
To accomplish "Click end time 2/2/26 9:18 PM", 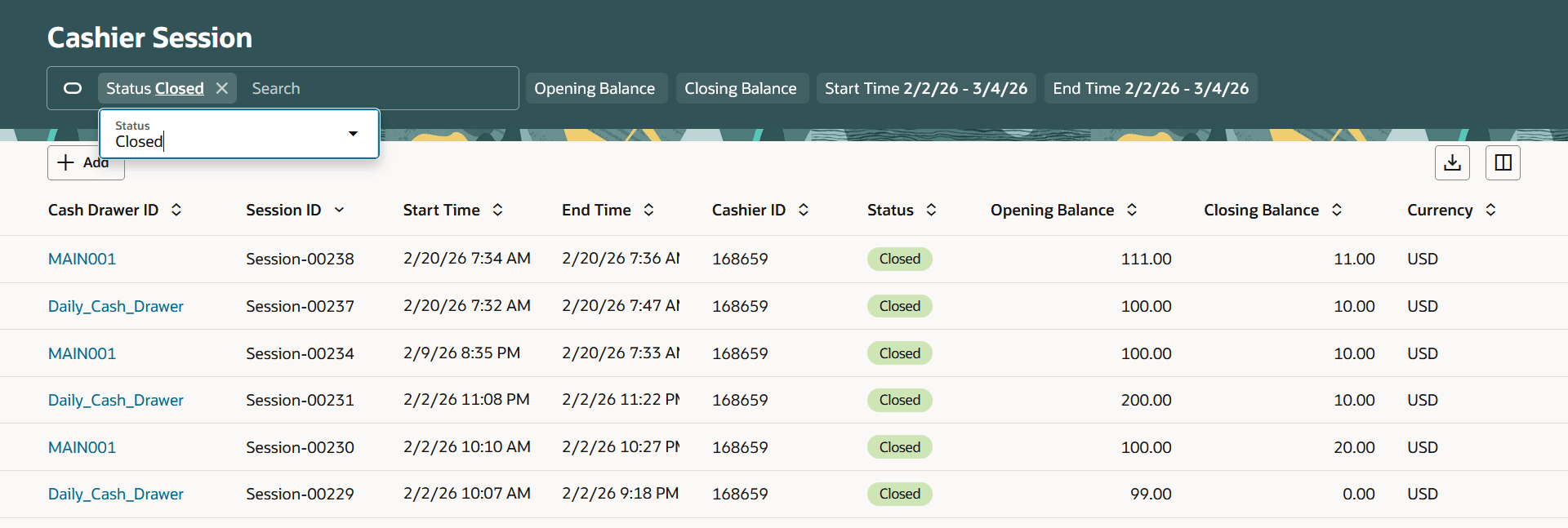I will tap(620, 494).
